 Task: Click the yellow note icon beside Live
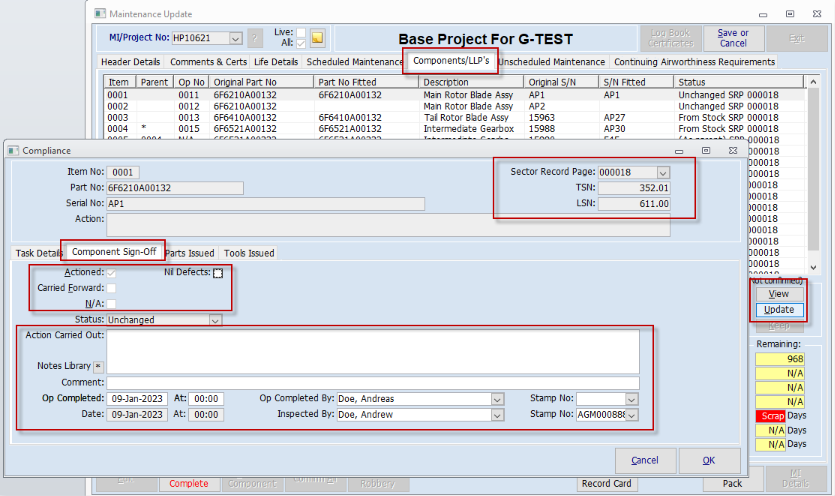pyautogui.click(x=317, y=38)
